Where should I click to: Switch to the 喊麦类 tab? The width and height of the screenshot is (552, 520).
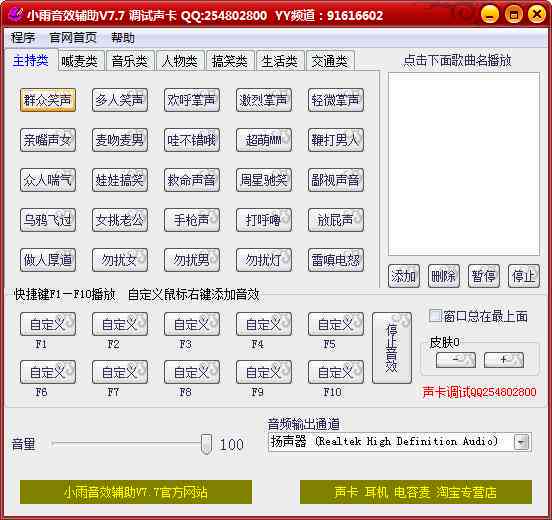pos(80,61)
